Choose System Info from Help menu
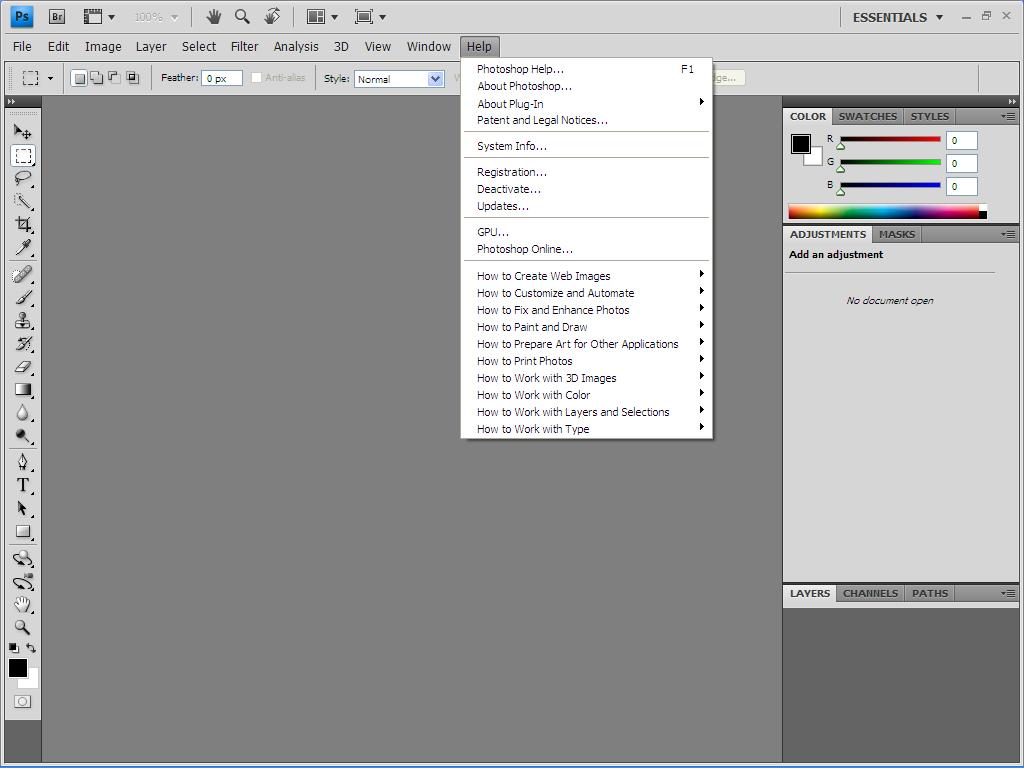Image resolution: width=1024 pixels, height=768 pixels. tap(586, 146)
